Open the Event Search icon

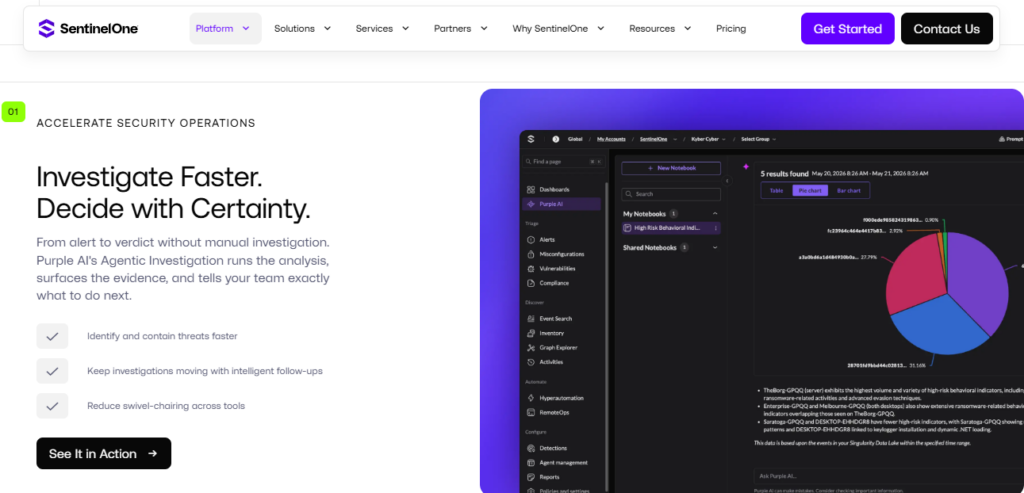pos(531,319)
